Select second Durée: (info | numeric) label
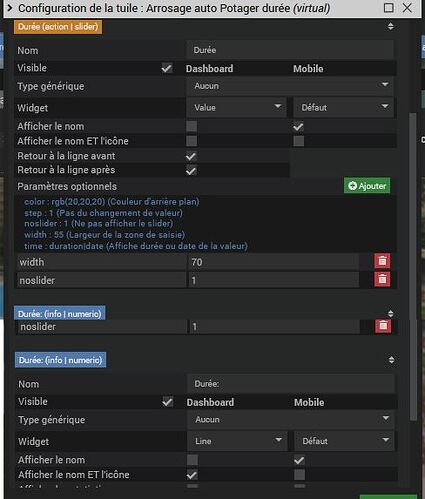Viewport: 425px width, 499px height. point(60,360)
